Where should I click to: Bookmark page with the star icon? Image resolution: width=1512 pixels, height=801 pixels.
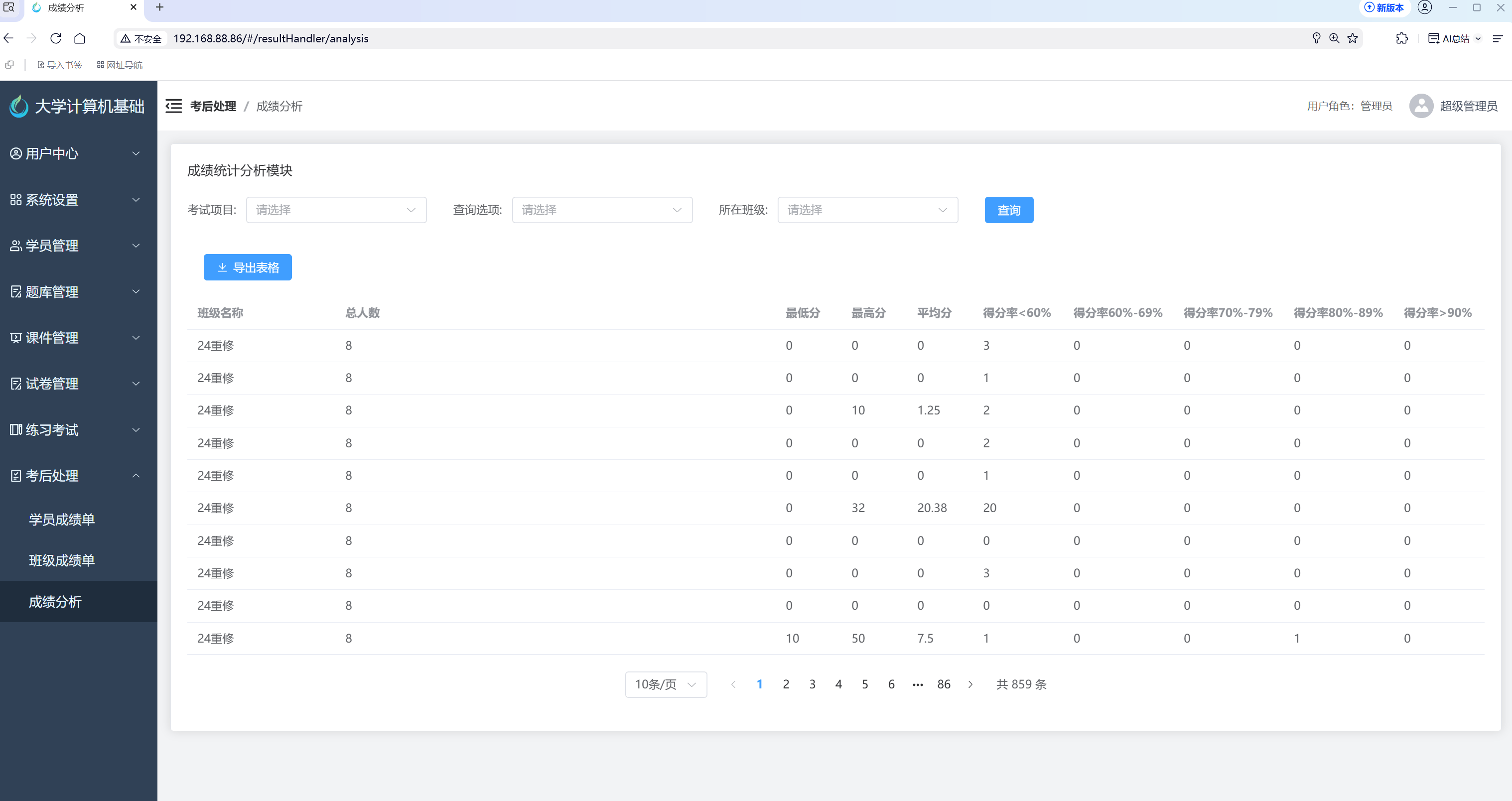pyautogui.click(x=1353, y=39)
